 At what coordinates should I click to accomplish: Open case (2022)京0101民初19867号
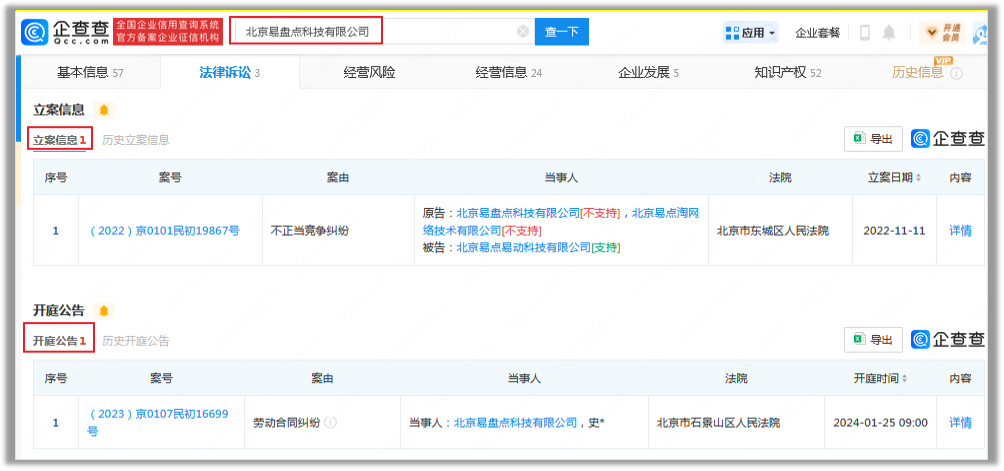[x=164, y=231]
